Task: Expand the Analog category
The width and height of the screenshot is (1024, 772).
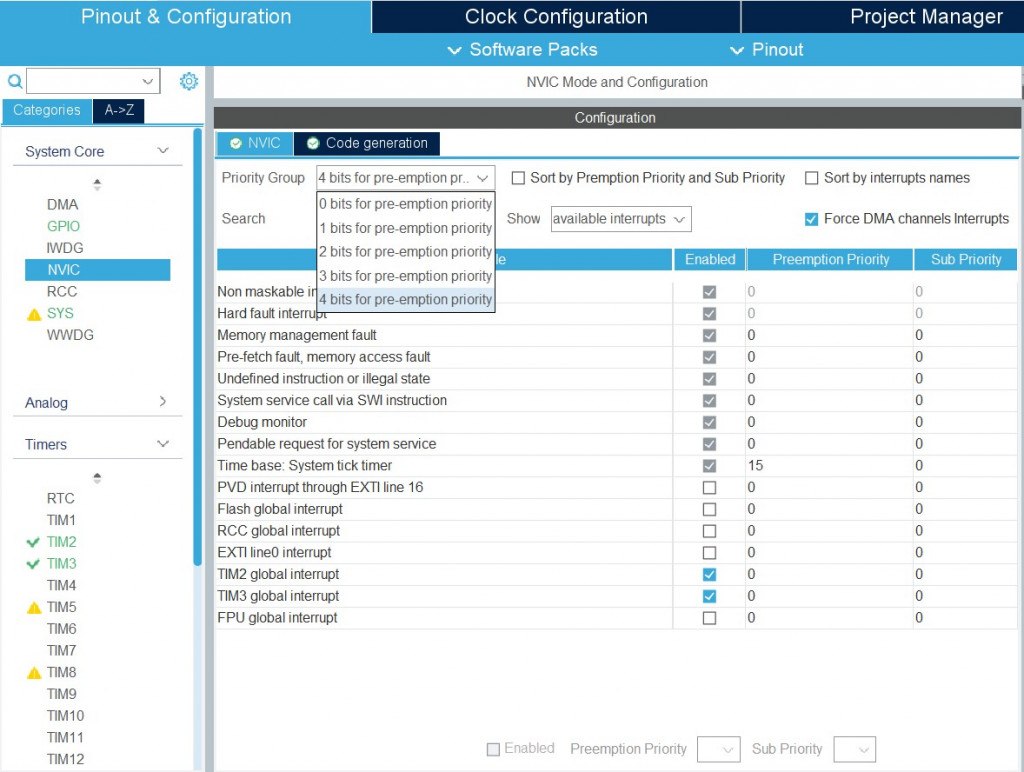Action: coord(163,402)
